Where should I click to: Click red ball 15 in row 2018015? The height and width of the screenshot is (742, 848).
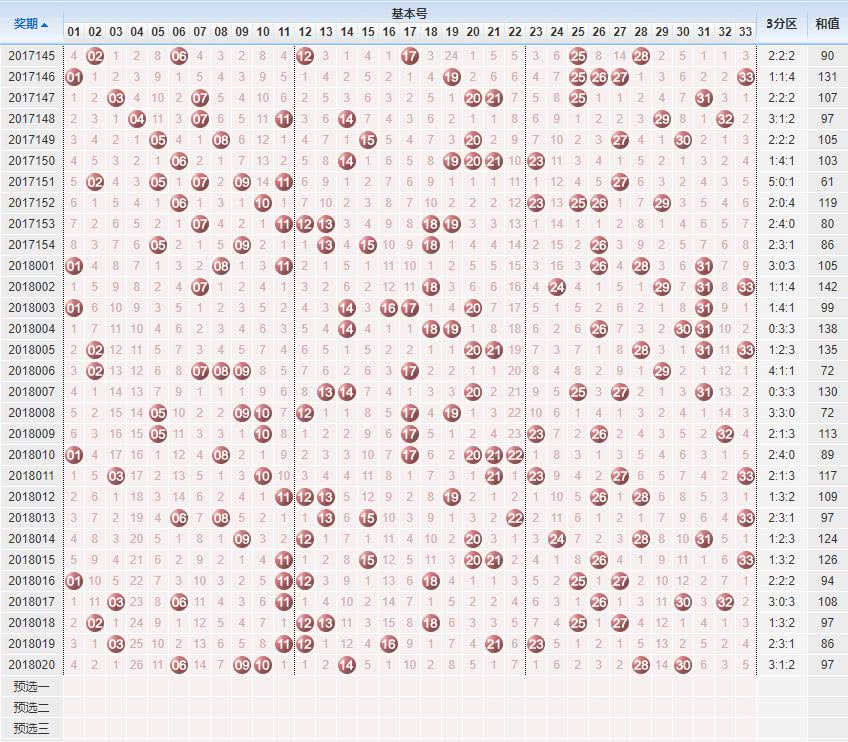368,560
